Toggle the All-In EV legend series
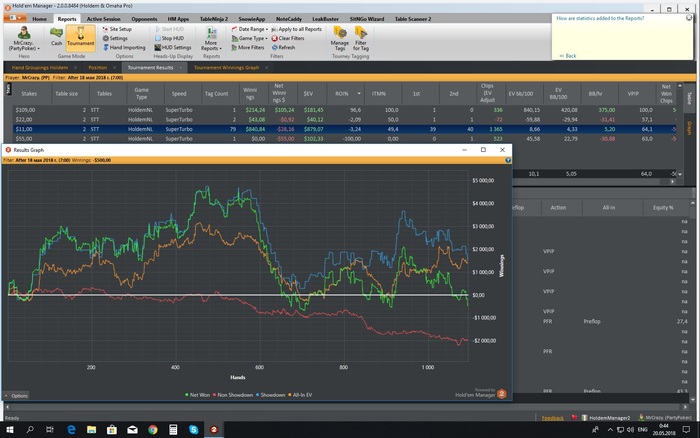 pyautogui.click(x=300, y=395)
